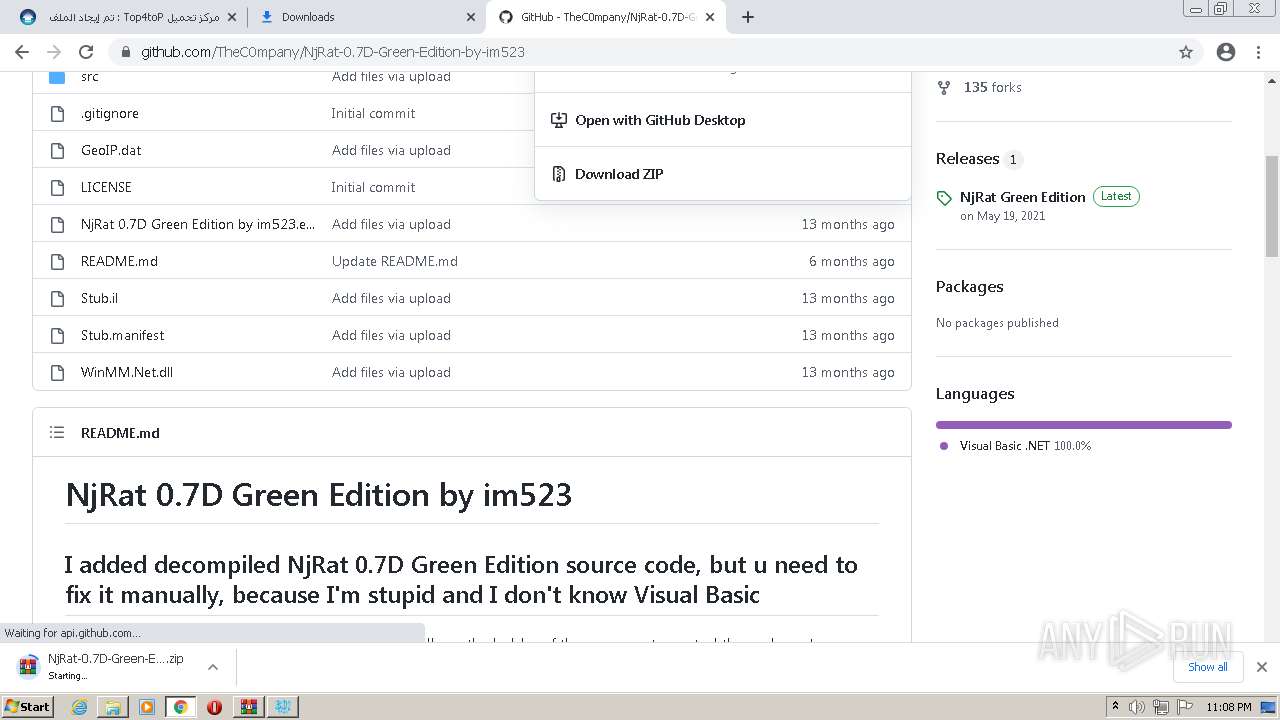Open the Releases section heading

[968, 159]
